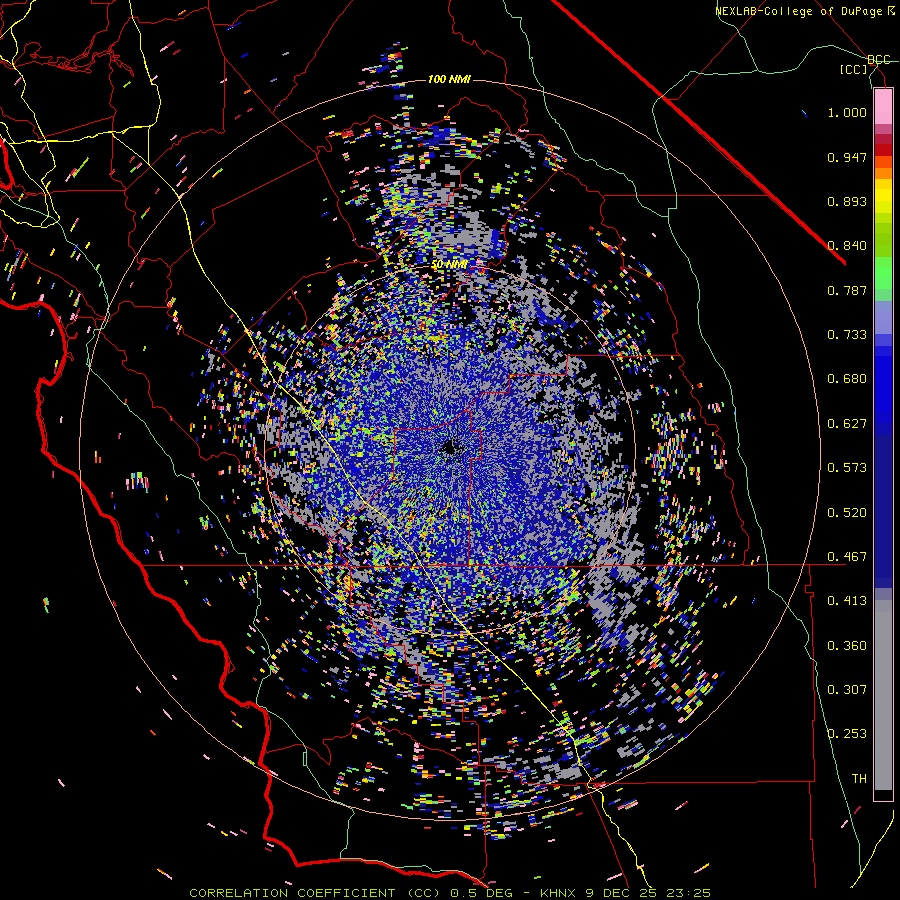Click the TH threshold label
The image size is (900, 900).
coord(859,779)
